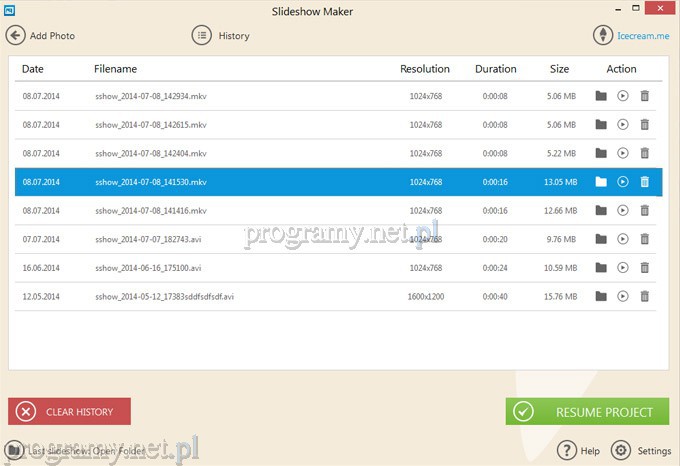Delete sshow_2014-07-08_142404.mkv from history
680x466 pixels.
[645, 154]
